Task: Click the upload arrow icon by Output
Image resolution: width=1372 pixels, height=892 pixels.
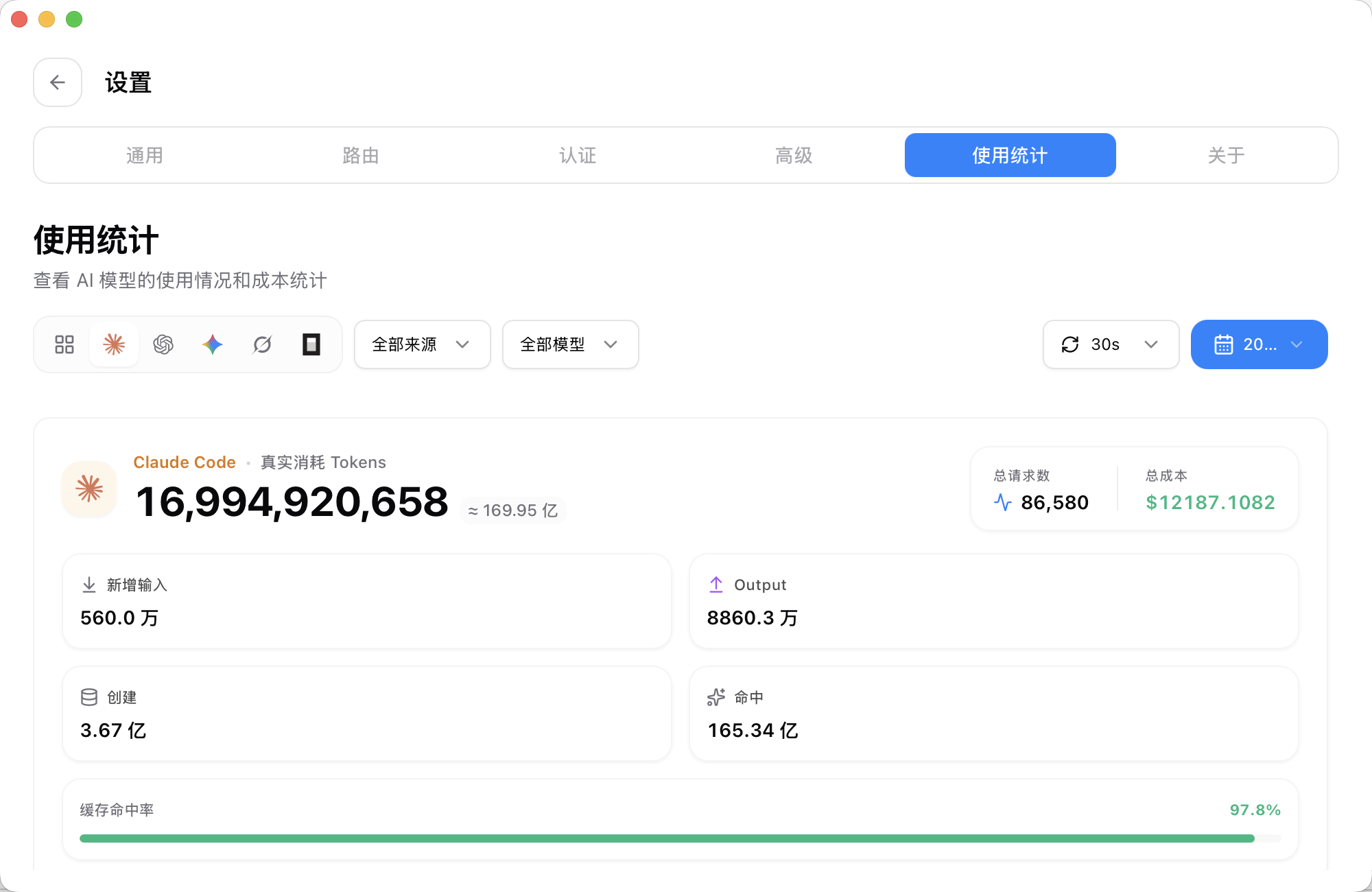Action: (716, 585)
